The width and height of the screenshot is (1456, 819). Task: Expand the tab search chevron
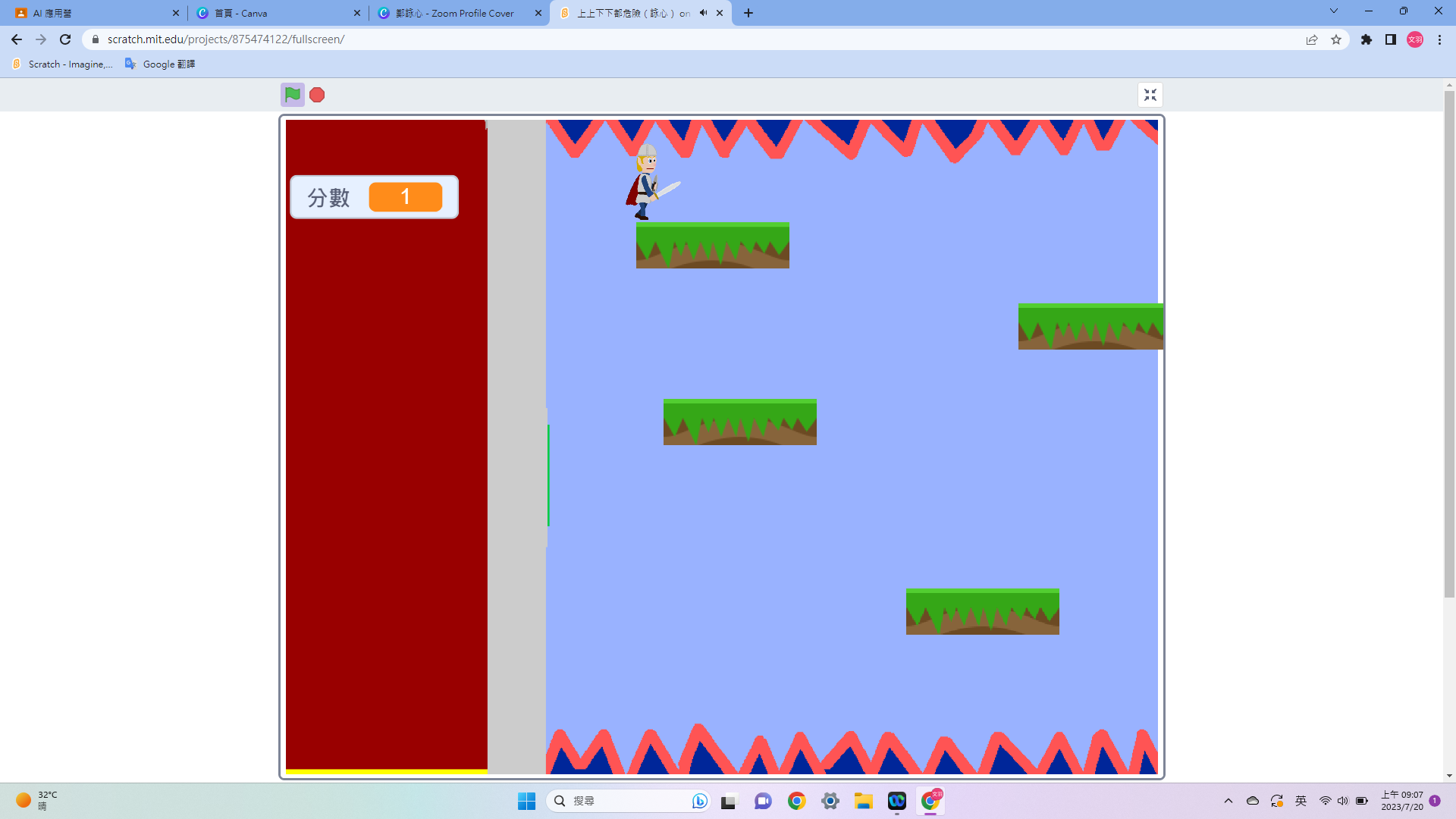pos(1334,11)
